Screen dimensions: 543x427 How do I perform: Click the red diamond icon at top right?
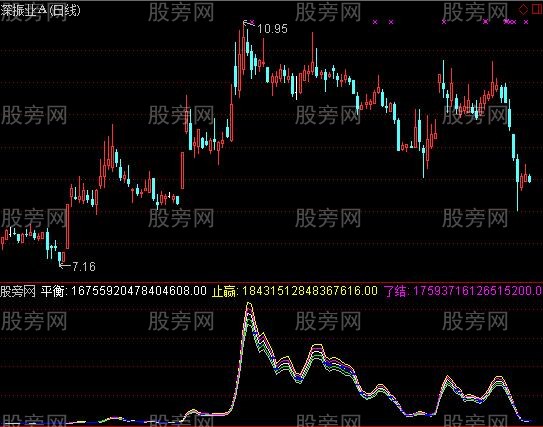[x=523, y=10]
